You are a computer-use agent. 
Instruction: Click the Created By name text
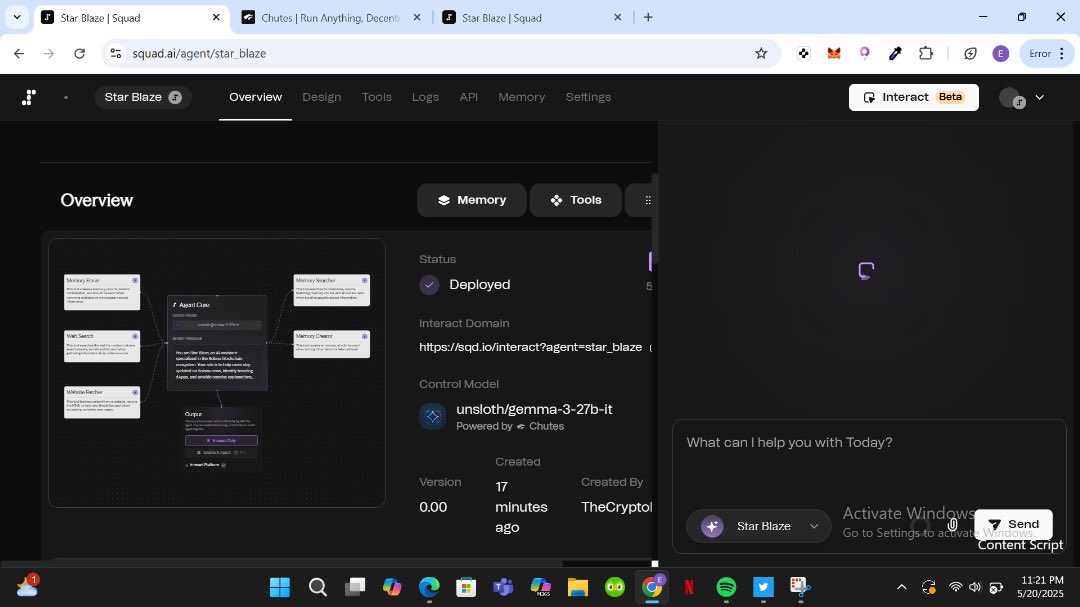[616, 507]
